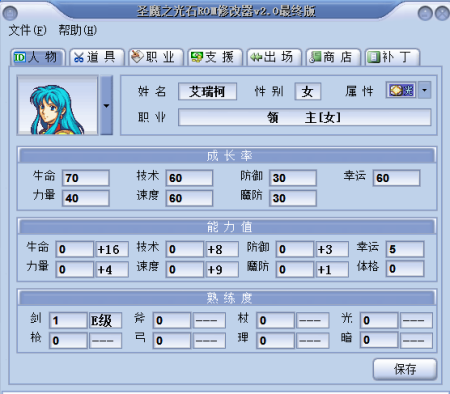Open the 帮助(H) menu

[78, 30]
